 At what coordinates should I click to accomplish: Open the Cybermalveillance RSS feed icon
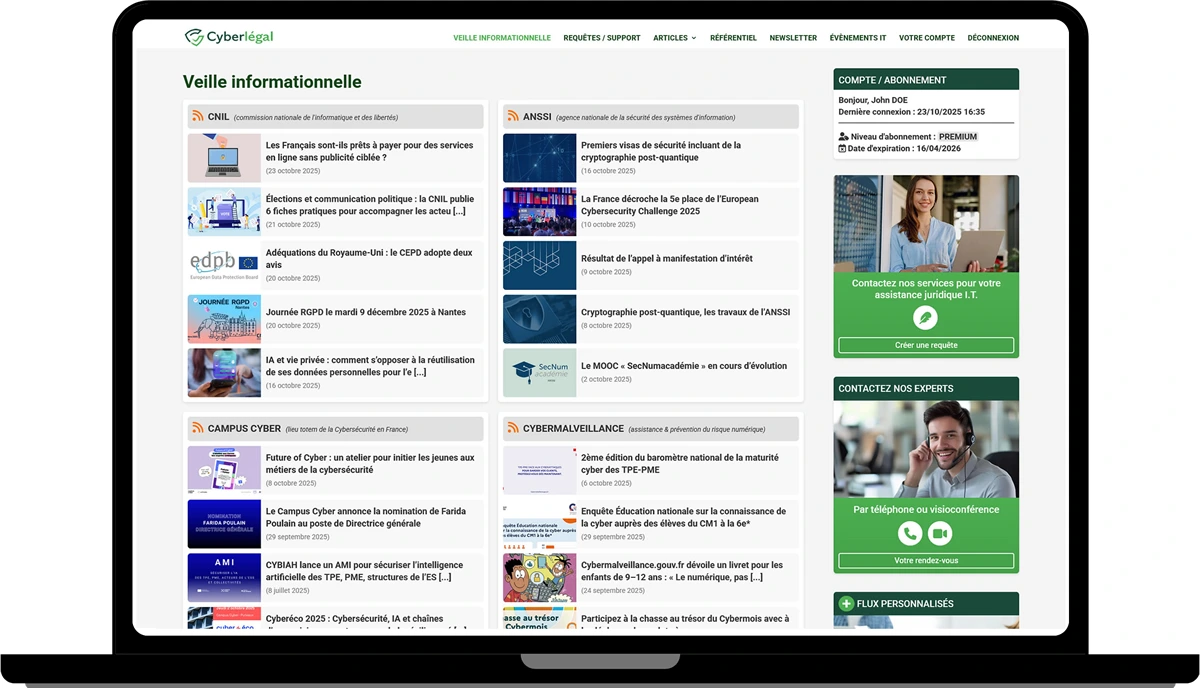click(513, 428)
